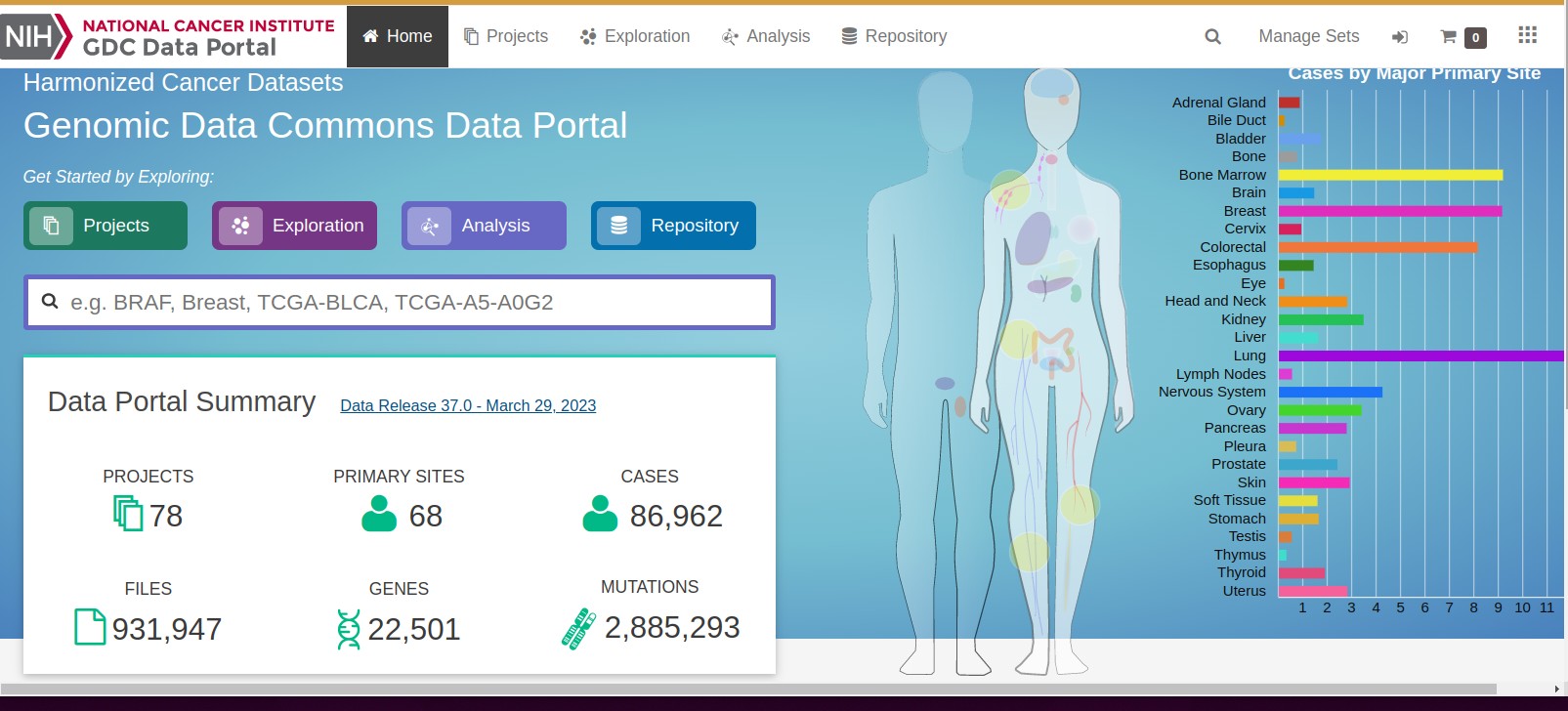Image resolution: width=1568 pixels, height=711 pixels.
Task: Select the Prostate bar in chart
Action: pyautogui.click(x=1308, y=464)
